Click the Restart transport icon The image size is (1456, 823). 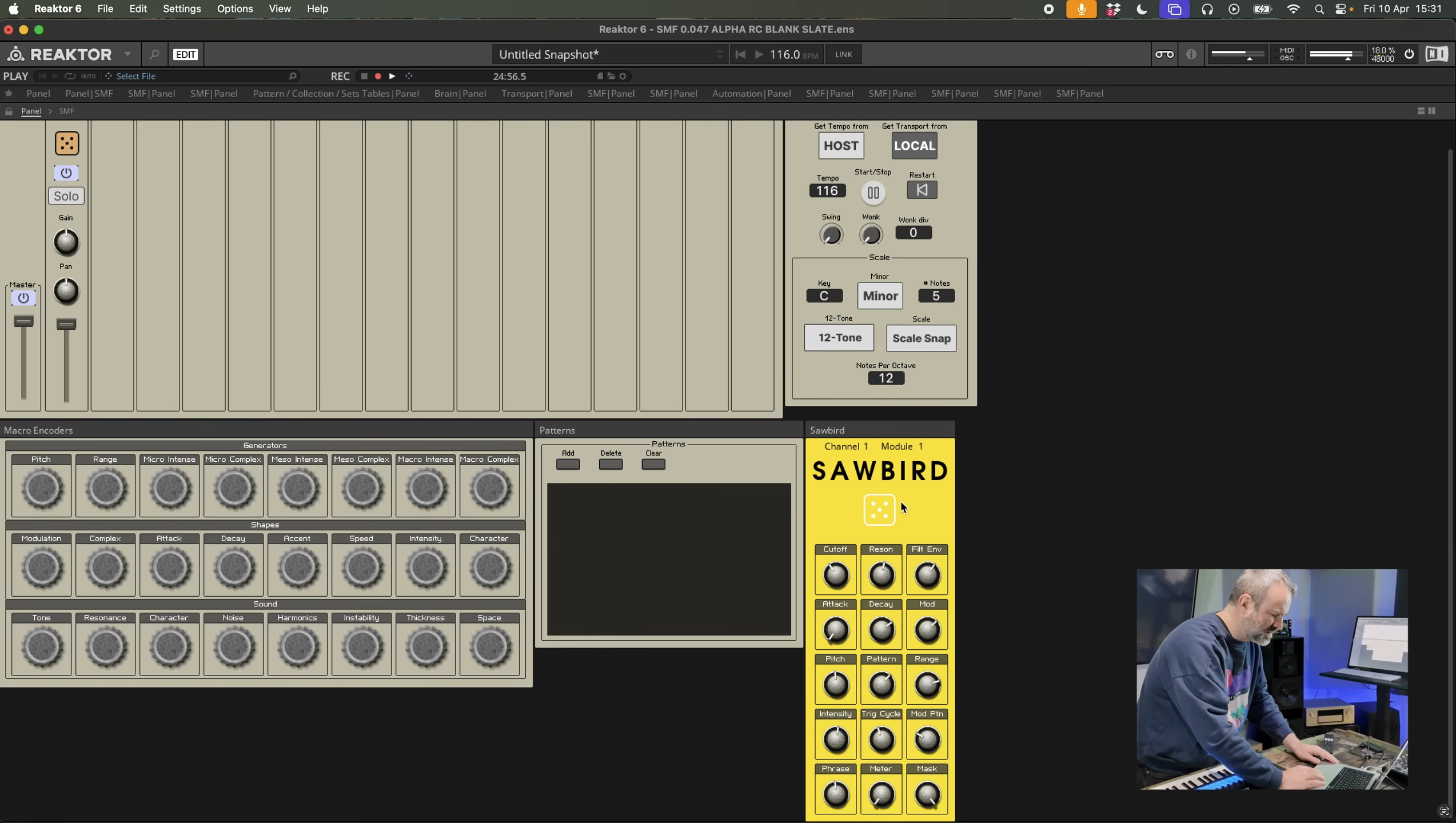922,190
